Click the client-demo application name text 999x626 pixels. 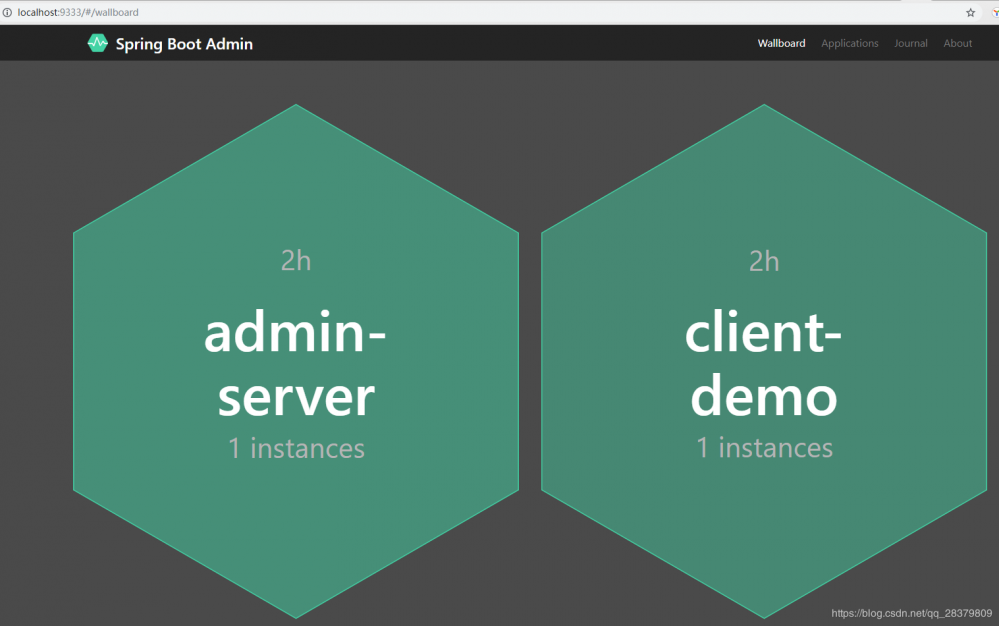[763, 364]
